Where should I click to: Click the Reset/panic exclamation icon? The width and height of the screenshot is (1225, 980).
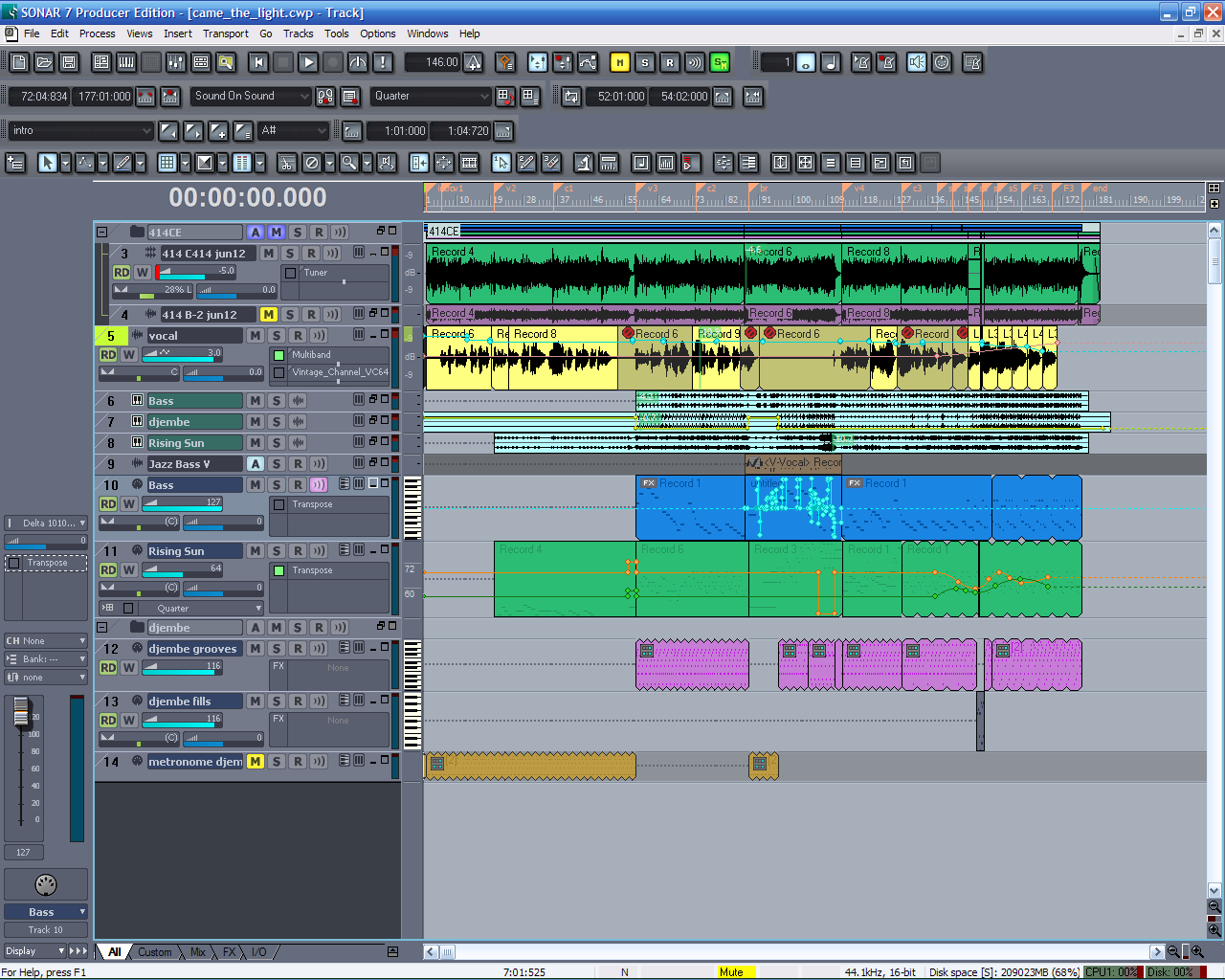[x=383, y=62]
